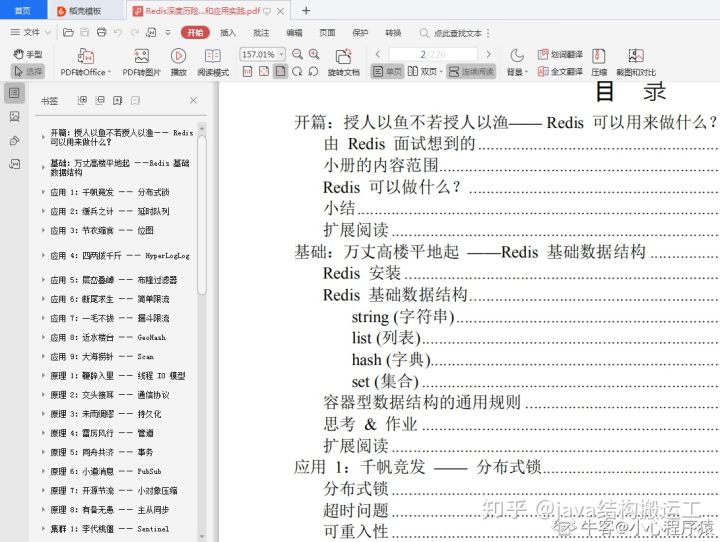Collapse all bookmarks icon
Screen dimensions: 720x542
(100, 100)
